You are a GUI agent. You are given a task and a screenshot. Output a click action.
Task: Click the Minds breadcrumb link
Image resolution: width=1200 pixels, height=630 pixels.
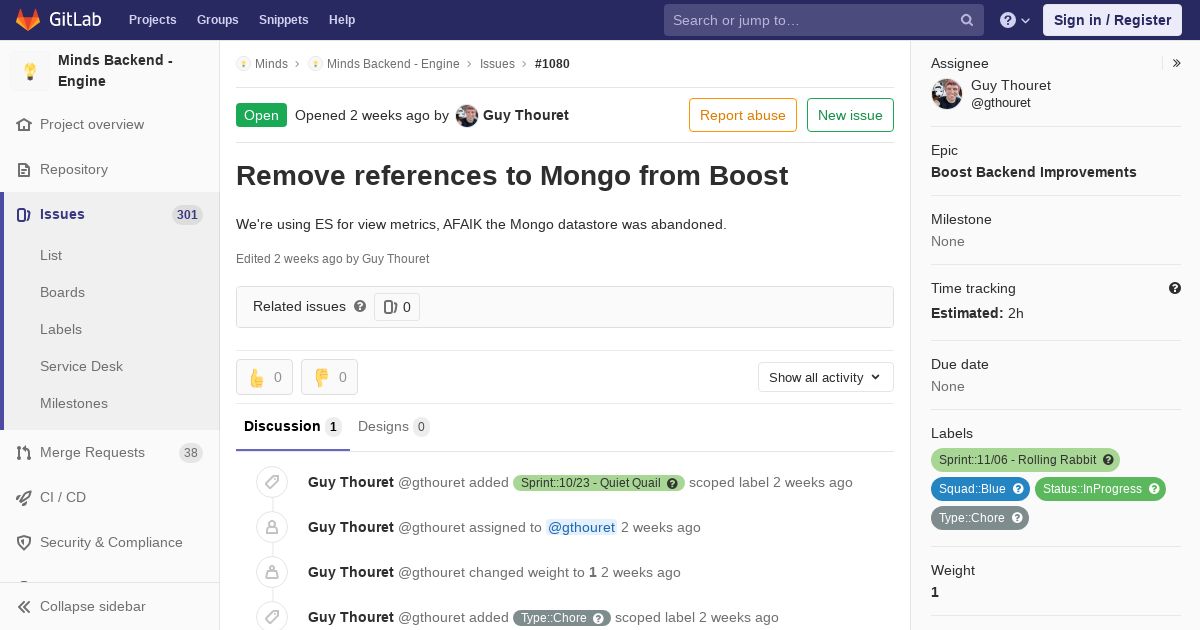click(x=271, y=64)
